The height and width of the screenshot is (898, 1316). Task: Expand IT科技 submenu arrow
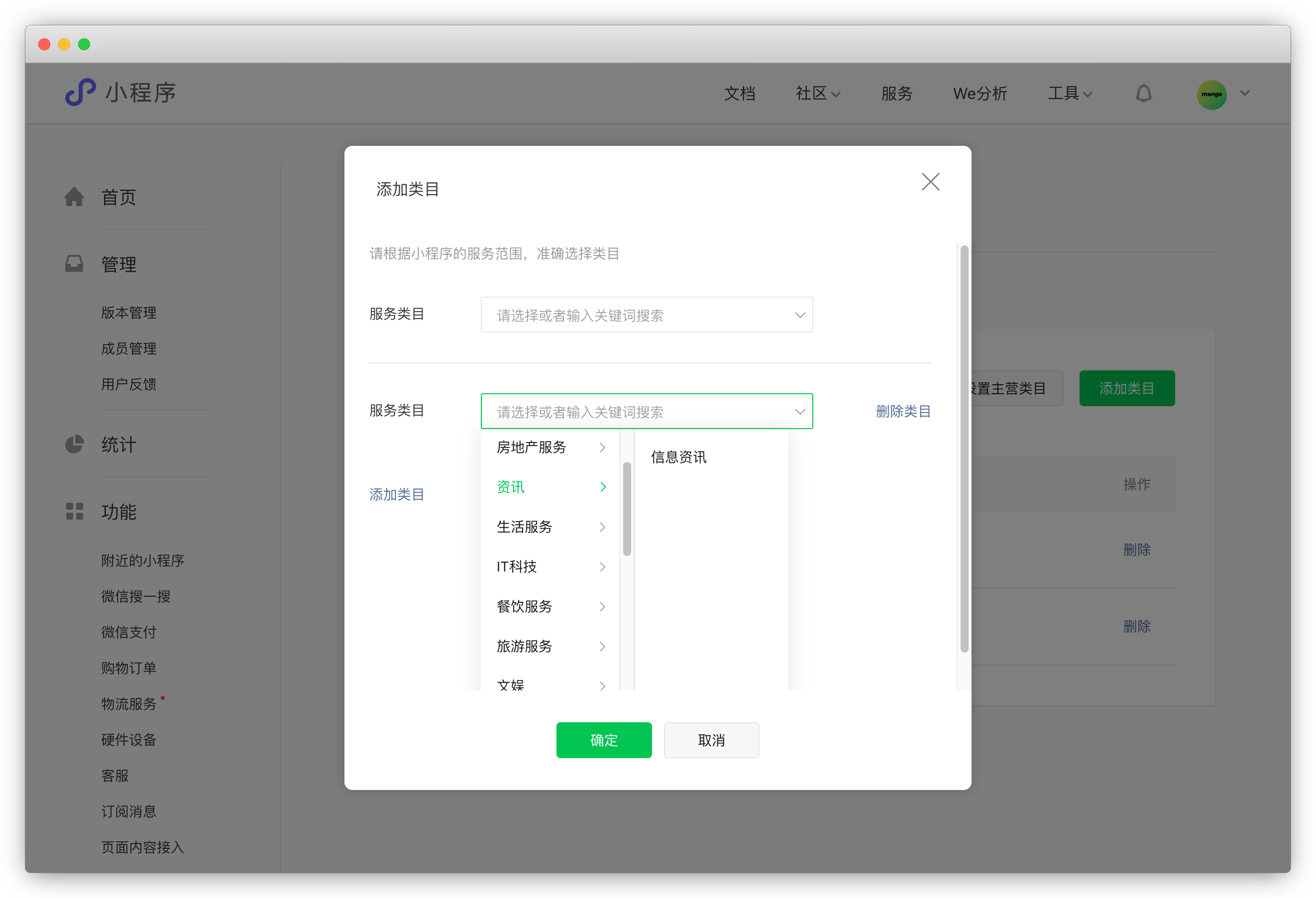tap(603, 567)
